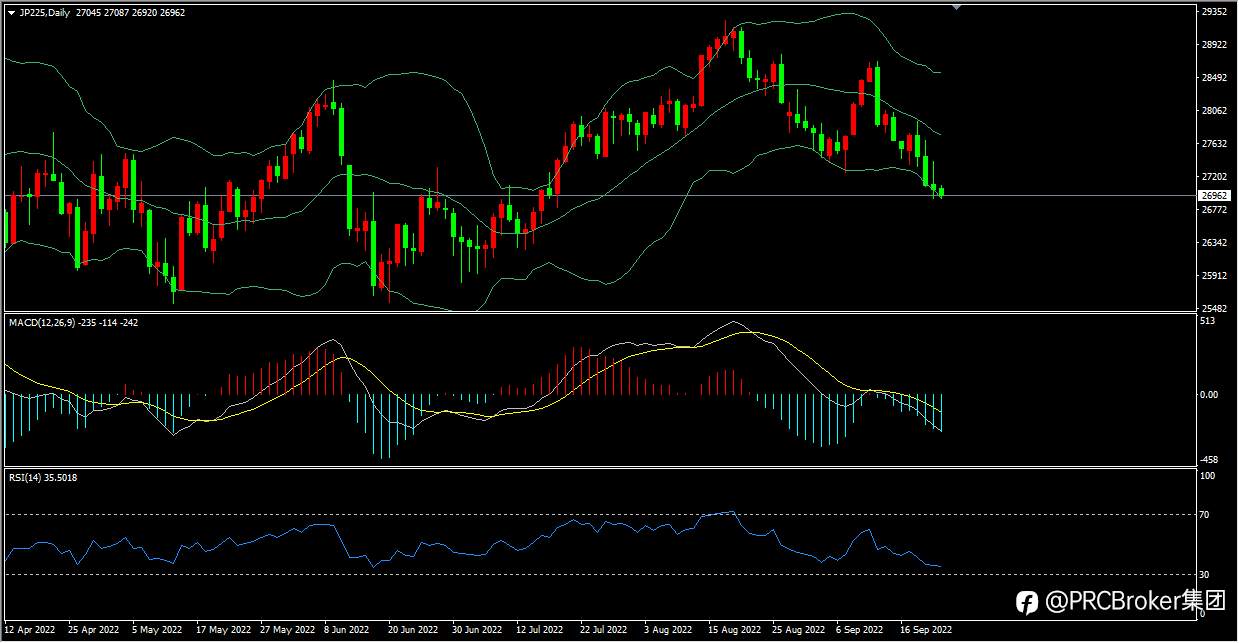Click MACD axis value 513
Image resolution: width=1239 pixels, height=643 pixels.
point(1207,322)
